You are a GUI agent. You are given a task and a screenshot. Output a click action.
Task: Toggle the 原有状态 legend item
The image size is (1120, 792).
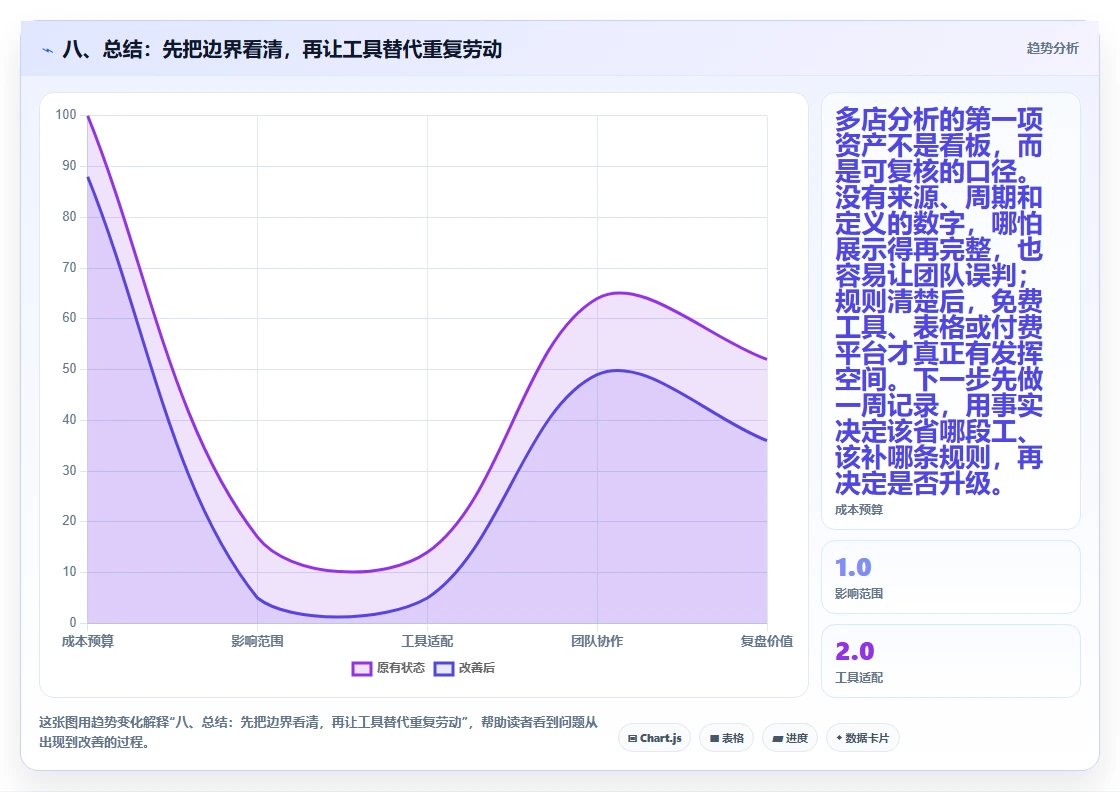(x=389, y=668)
